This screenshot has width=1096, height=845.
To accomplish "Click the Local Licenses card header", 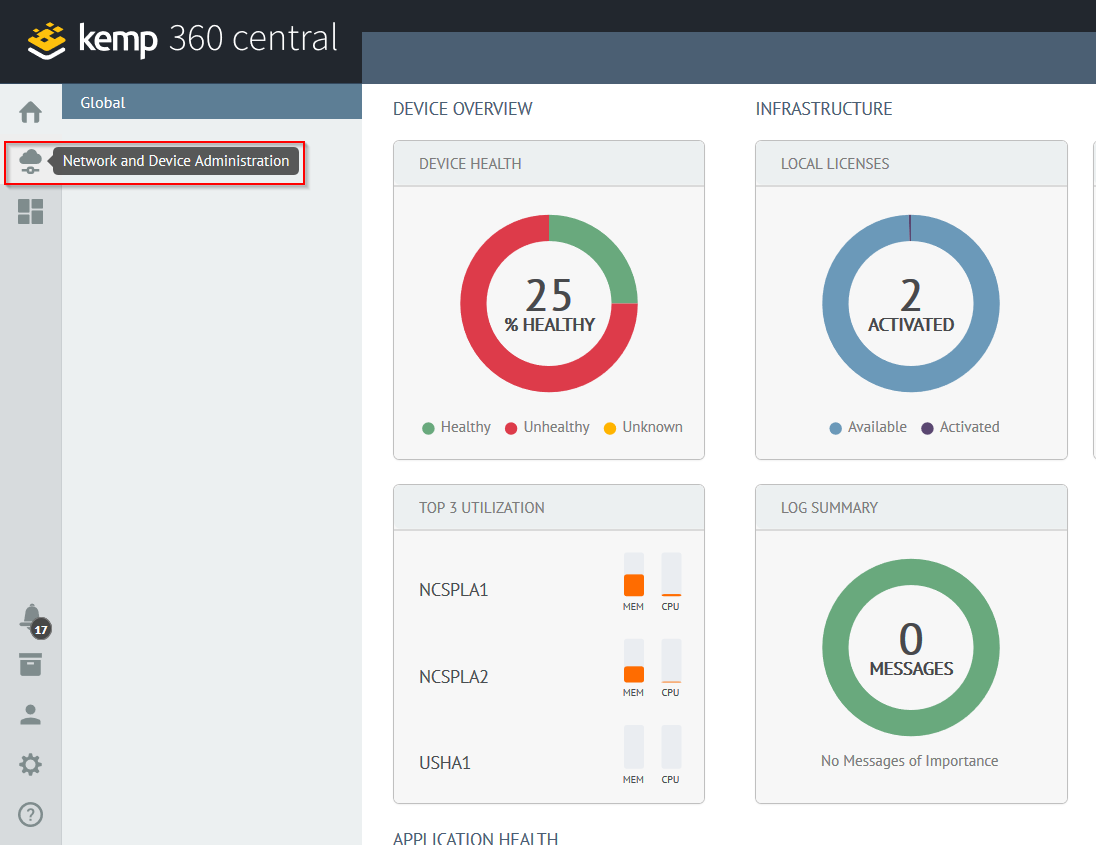I will click(x=911, y=164).
